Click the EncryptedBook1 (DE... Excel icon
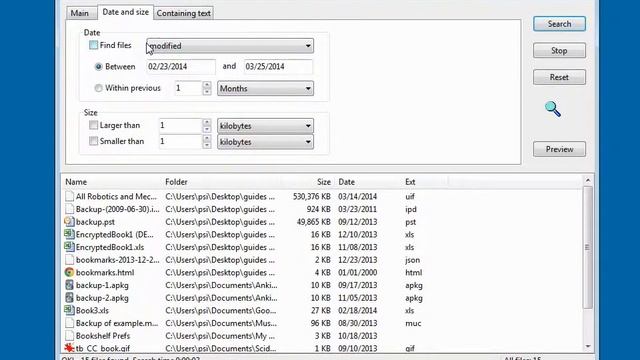 [69, 234]
